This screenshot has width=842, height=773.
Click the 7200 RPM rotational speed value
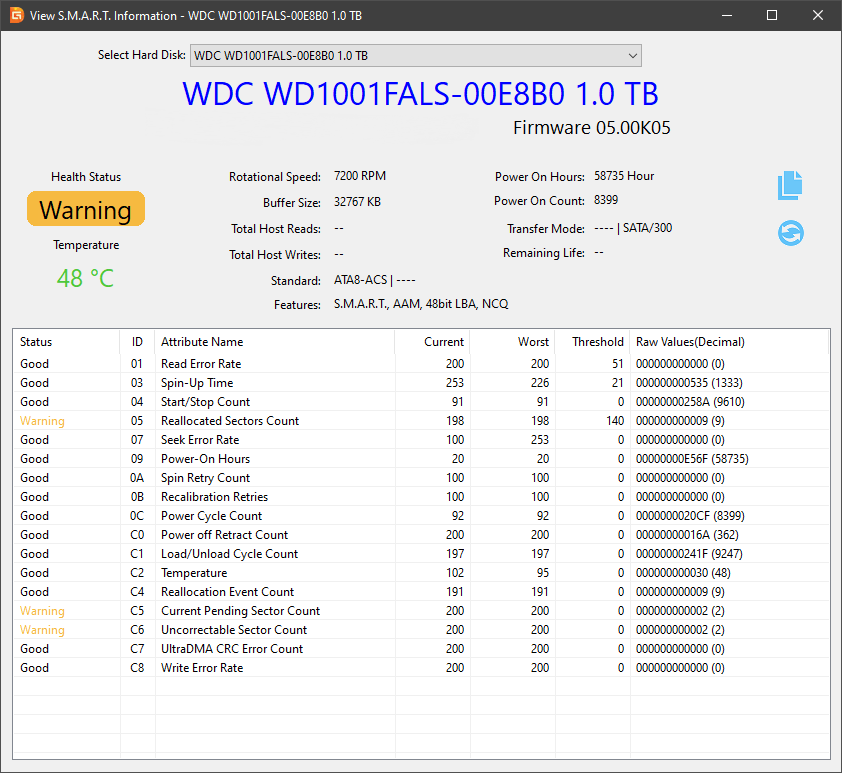click(x=360, y=176)
